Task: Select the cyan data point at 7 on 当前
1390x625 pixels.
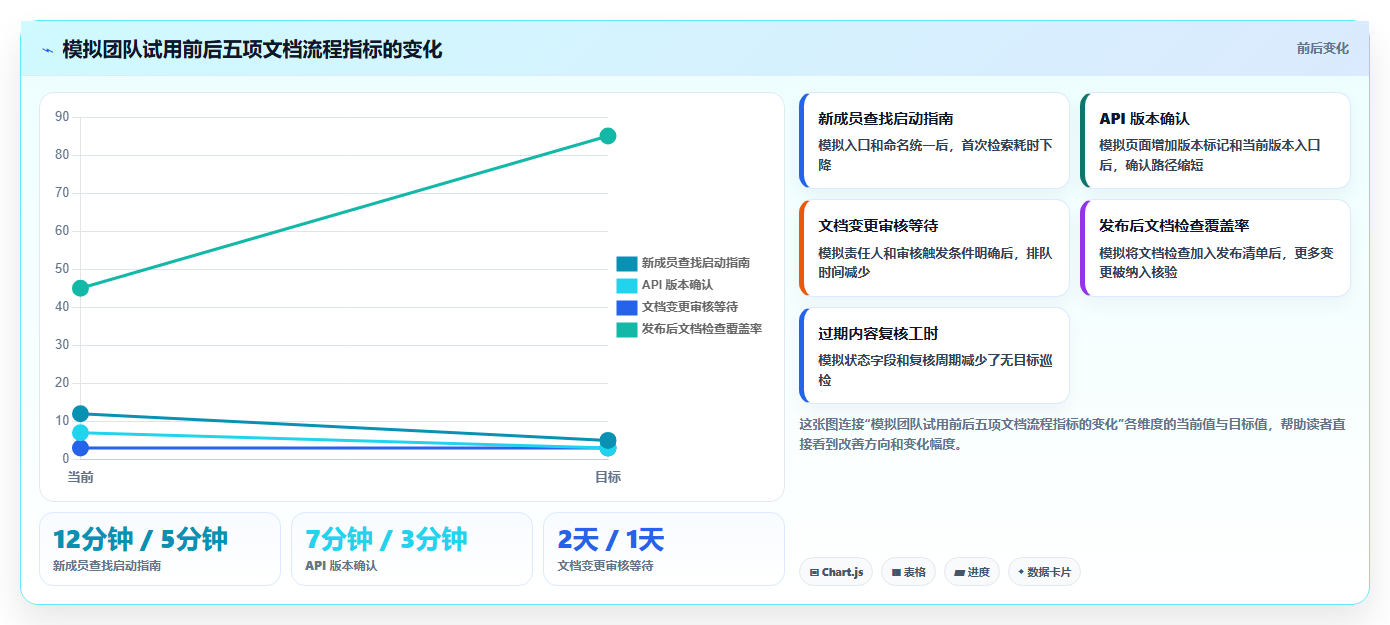Action: click(x=80, y=432)
